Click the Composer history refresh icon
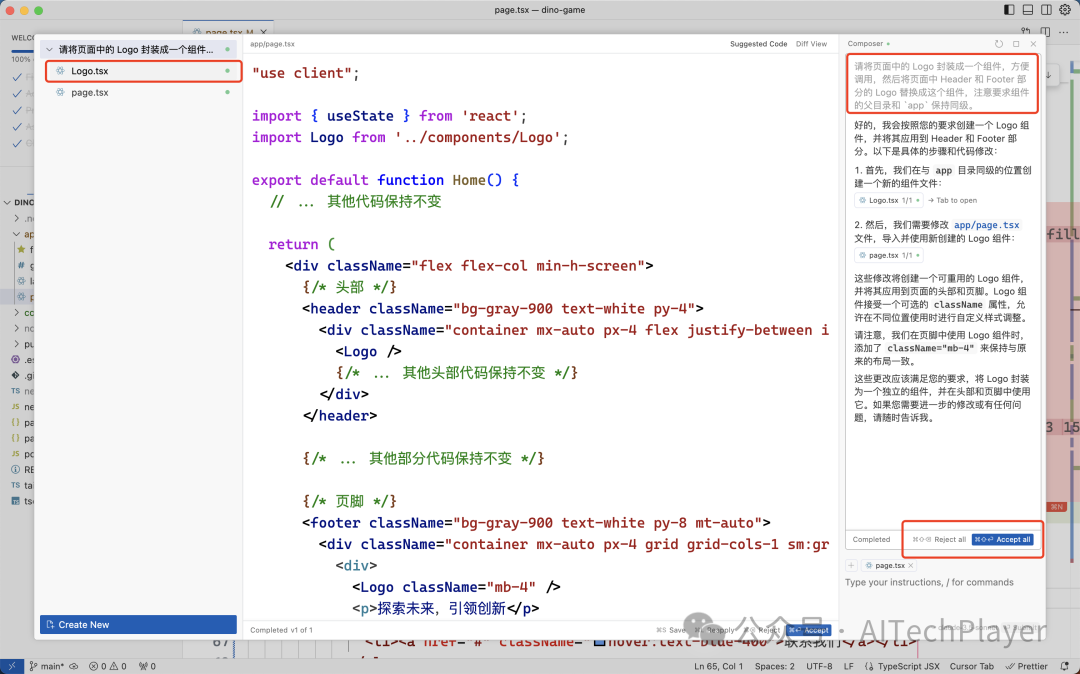 pos(999,44)
